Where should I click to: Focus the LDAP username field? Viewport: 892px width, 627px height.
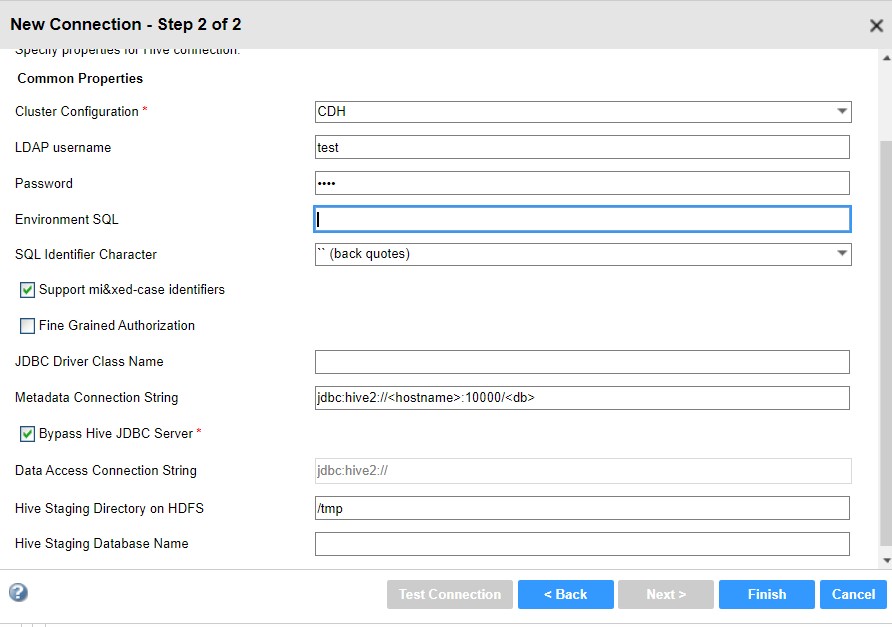pos(583,147)
